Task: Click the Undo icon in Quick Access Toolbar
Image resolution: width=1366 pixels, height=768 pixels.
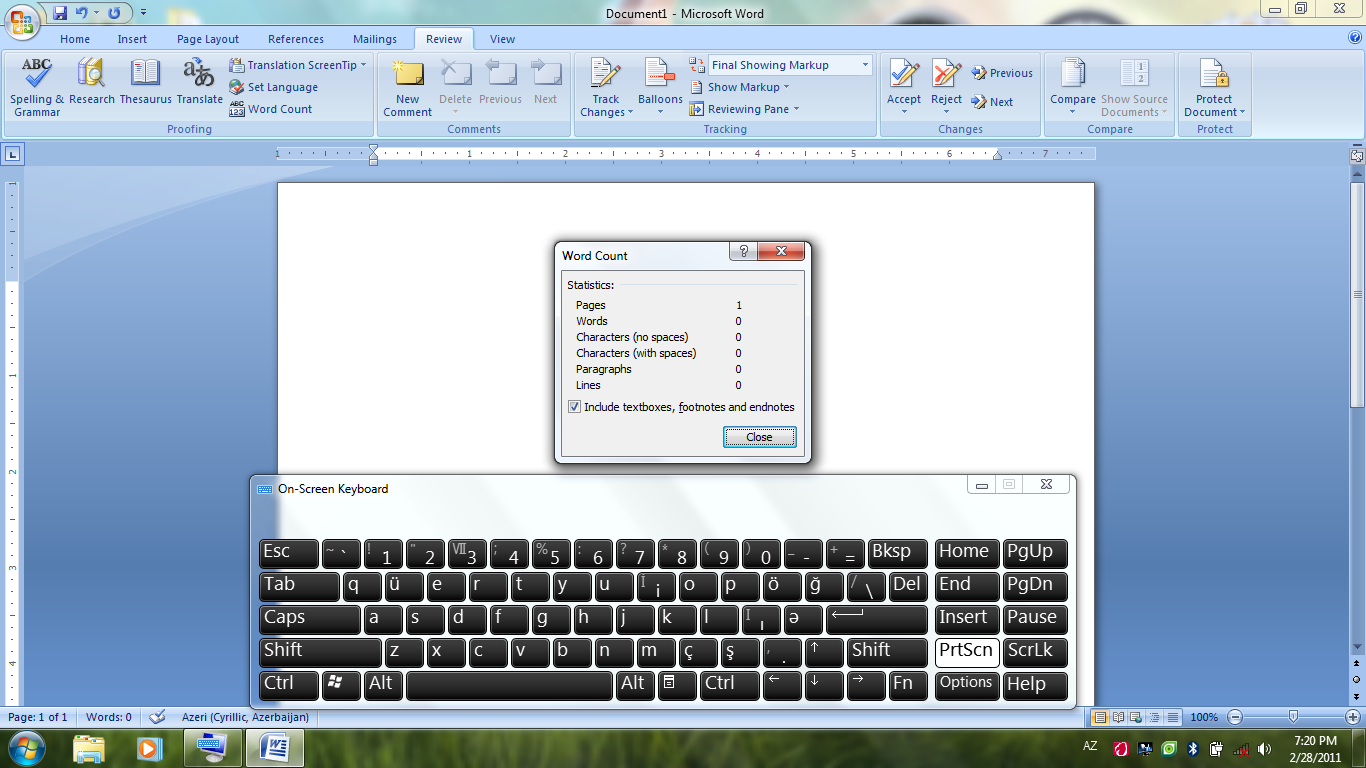Action: point(82,13)
